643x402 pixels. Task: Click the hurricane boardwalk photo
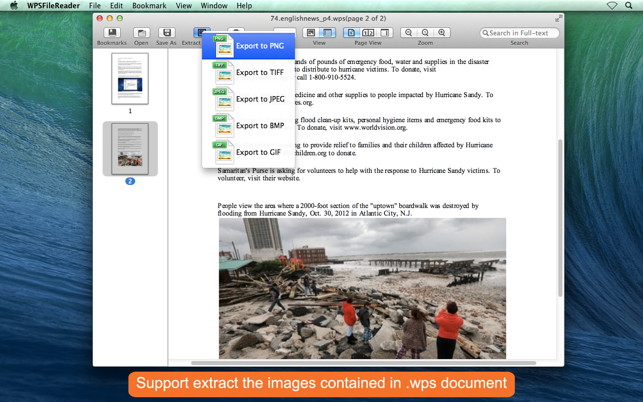point(363,288)
